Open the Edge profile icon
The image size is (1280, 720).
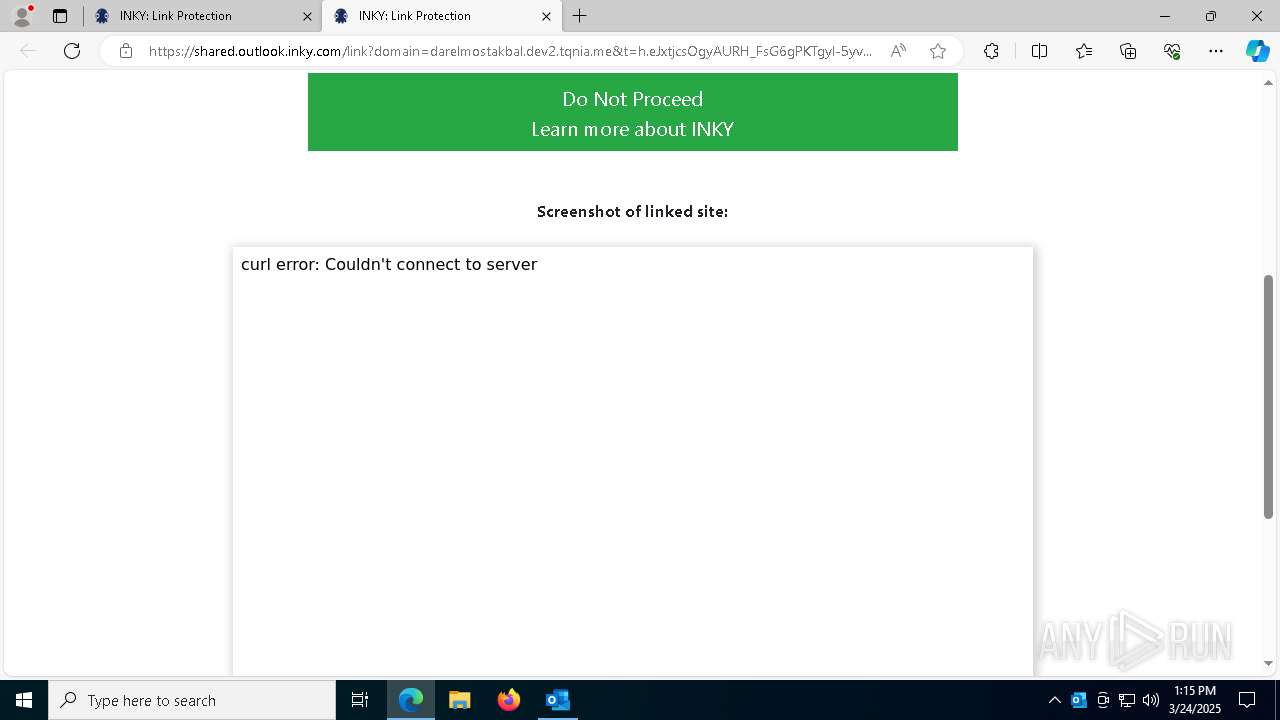pyautogui.click(x=22, y=16)
